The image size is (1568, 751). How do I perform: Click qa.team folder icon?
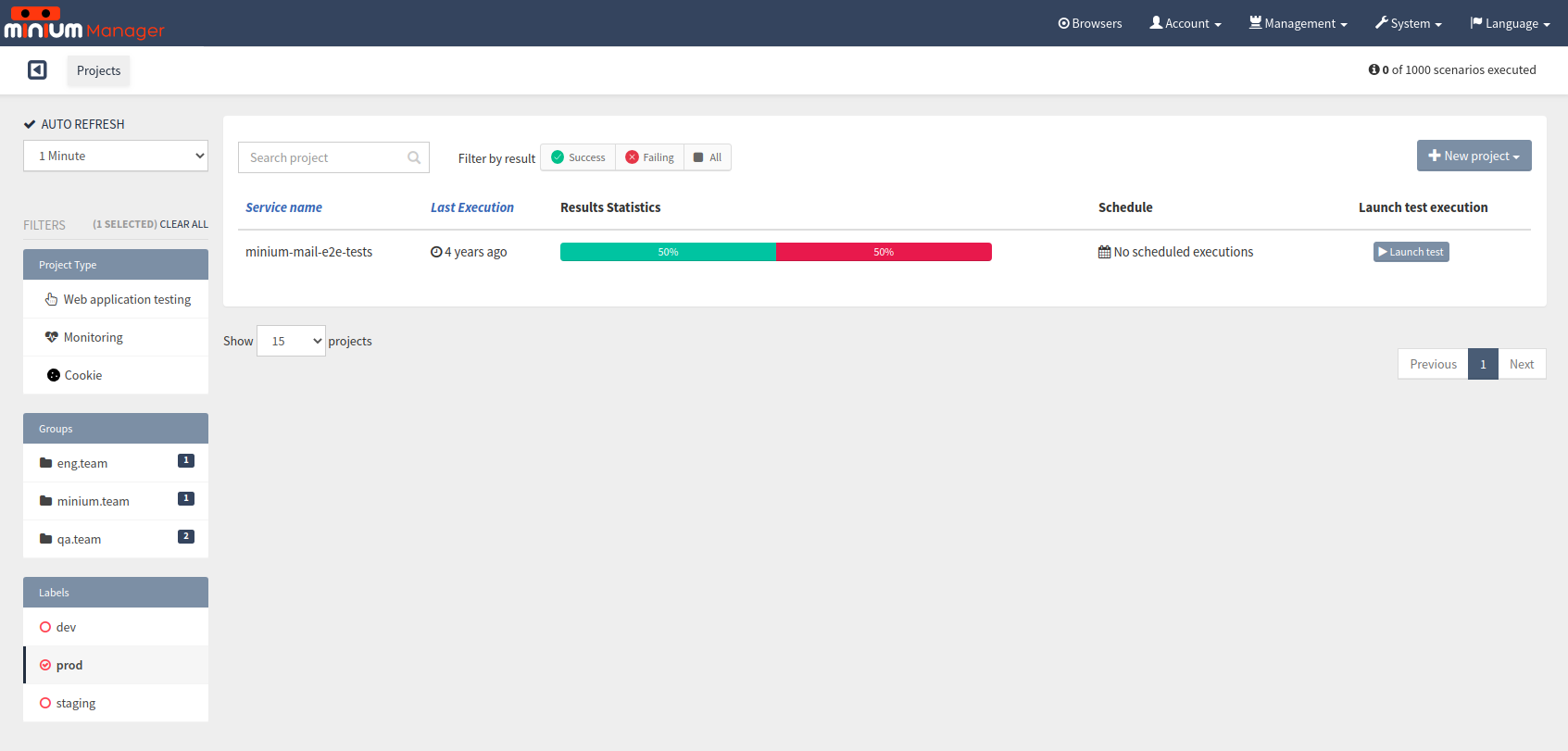45,539
